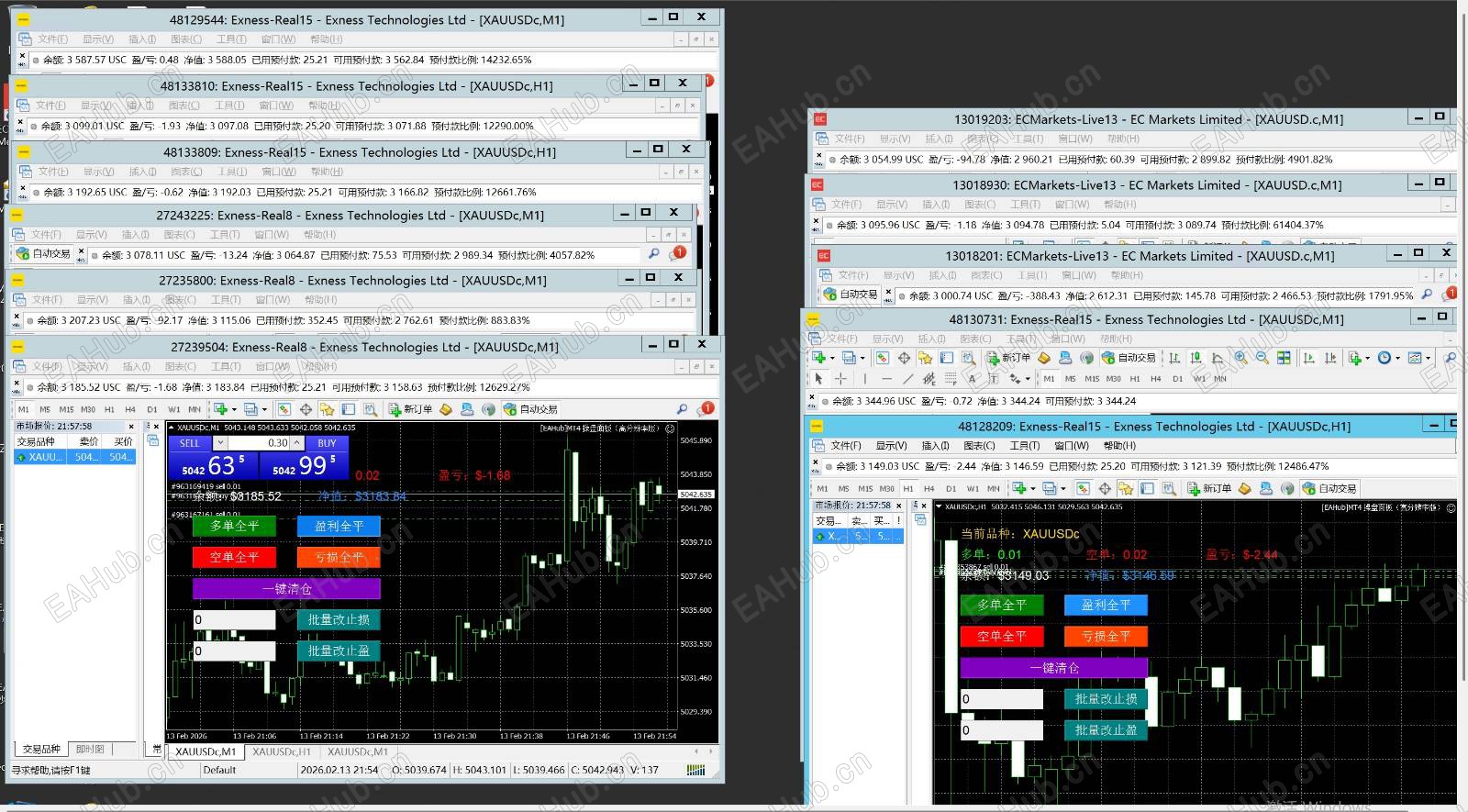
Task: Select the cursor tool in window 48130731
Action: [818, 378]
